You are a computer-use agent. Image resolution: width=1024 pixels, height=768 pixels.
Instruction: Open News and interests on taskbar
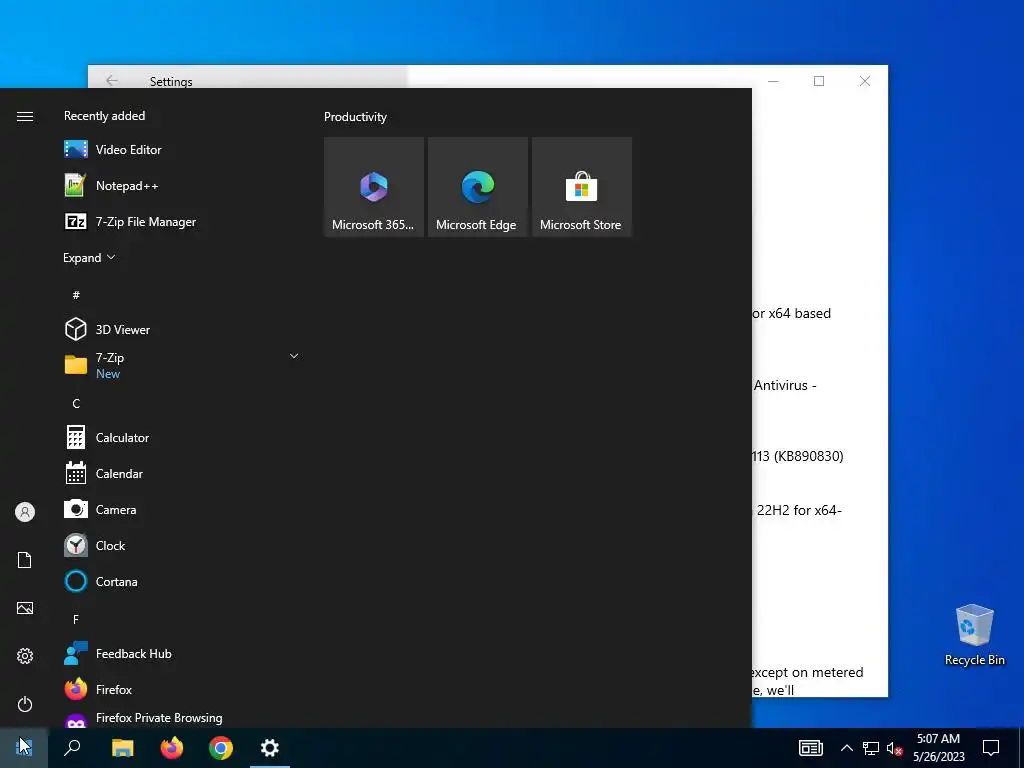(x=810, y=748)
